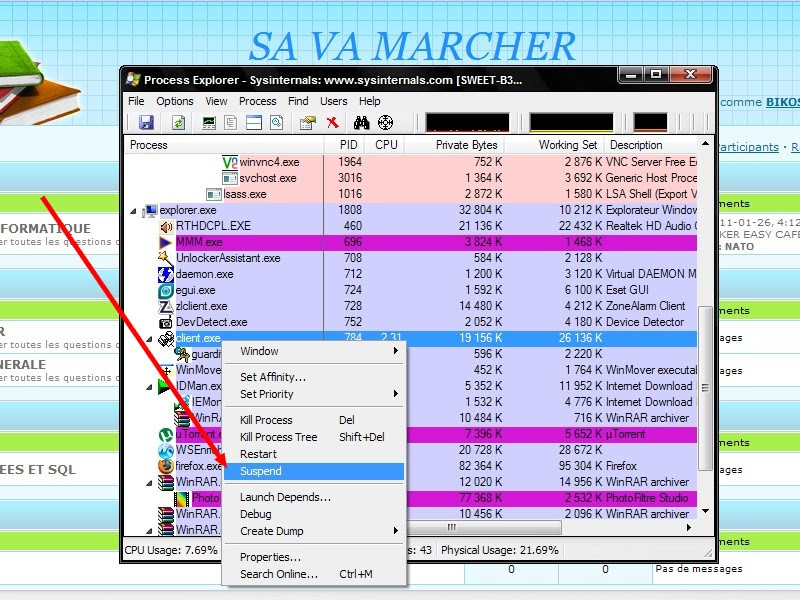This screenshot has height=600, width=800.
Task: Click the DevDetect.exe camera icon
Action: pyautogui.click(x=166, y=322)
